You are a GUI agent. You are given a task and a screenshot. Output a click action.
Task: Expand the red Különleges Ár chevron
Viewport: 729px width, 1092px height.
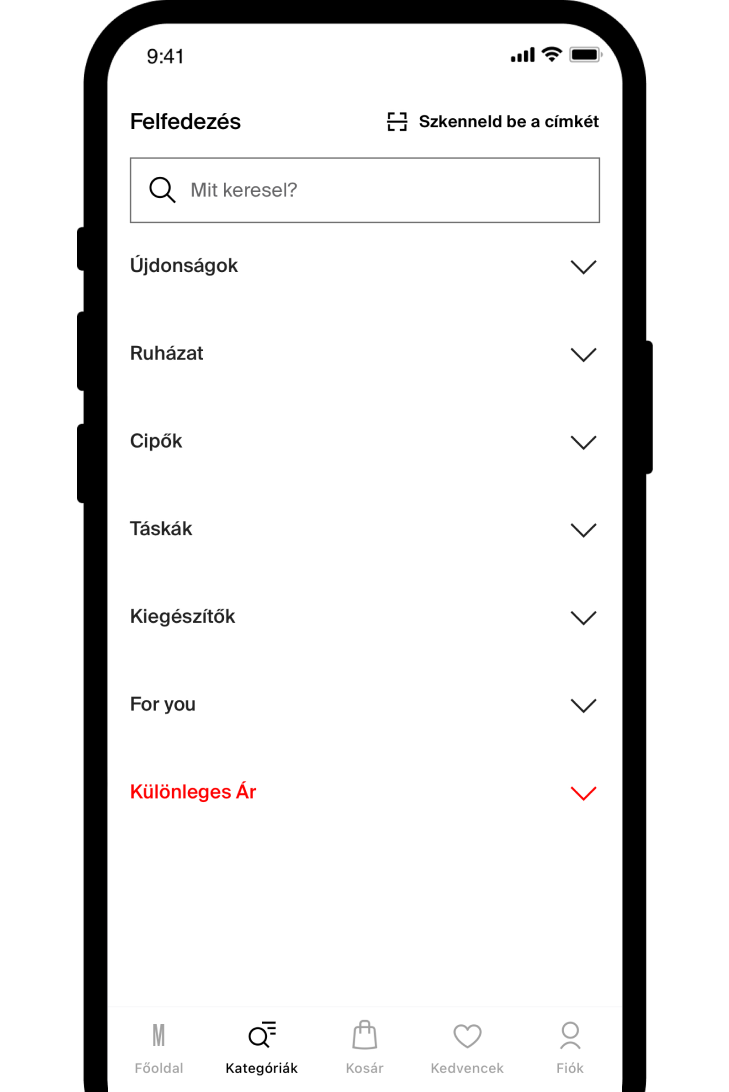[583, 793]
